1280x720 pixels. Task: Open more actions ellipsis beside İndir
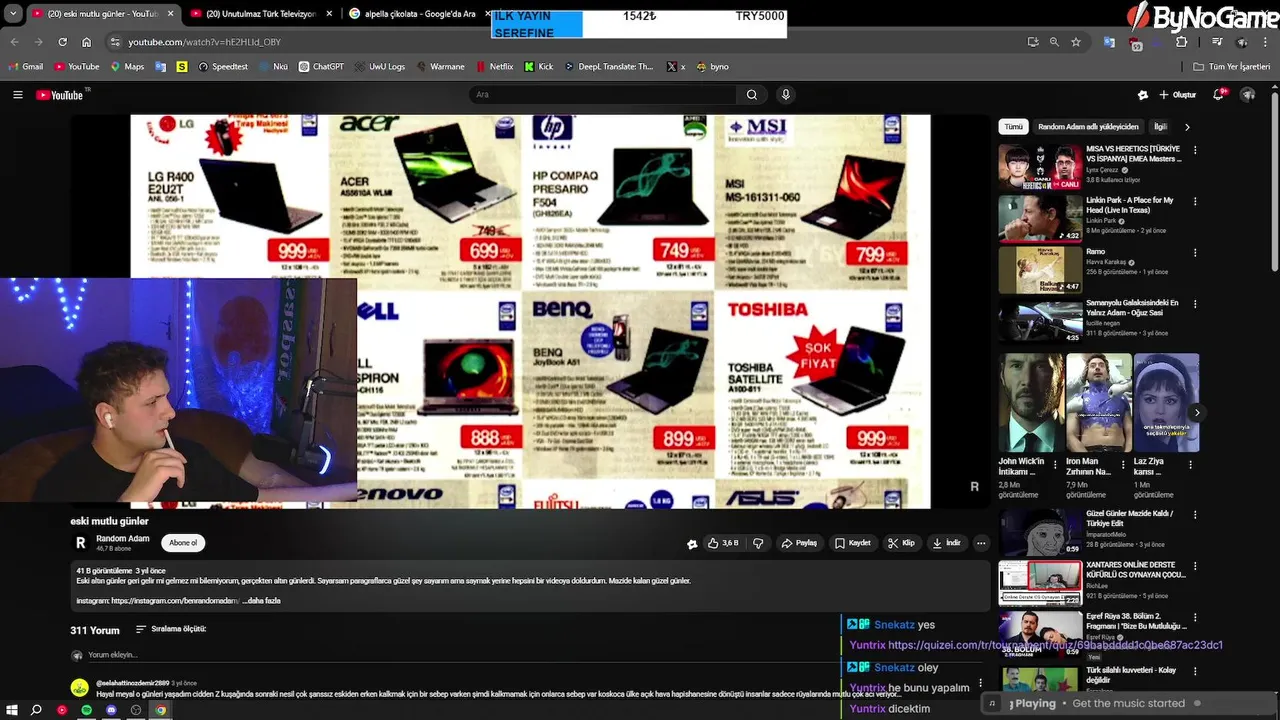click(981, 543)
